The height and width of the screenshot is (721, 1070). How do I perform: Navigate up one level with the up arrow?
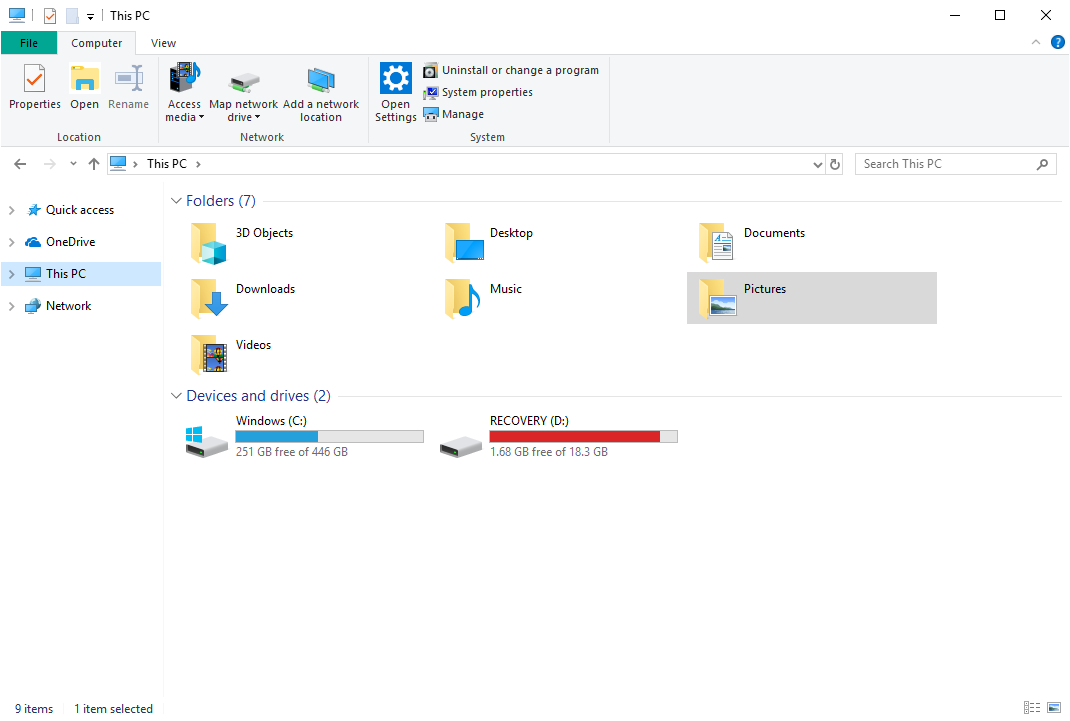[93, 163]
